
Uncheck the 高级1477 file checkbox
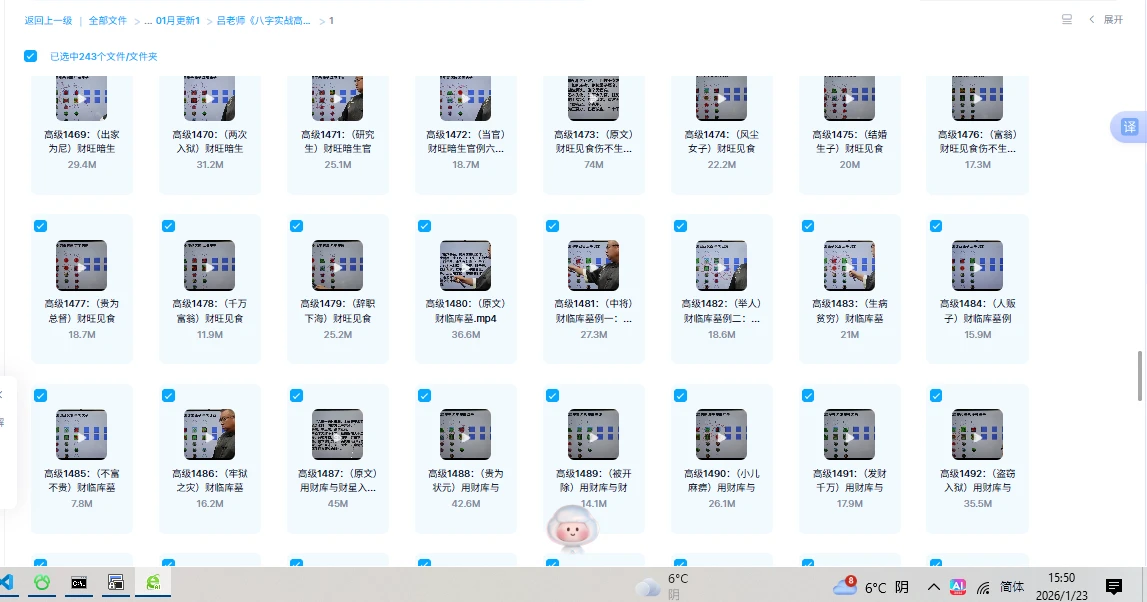(40, 226)
